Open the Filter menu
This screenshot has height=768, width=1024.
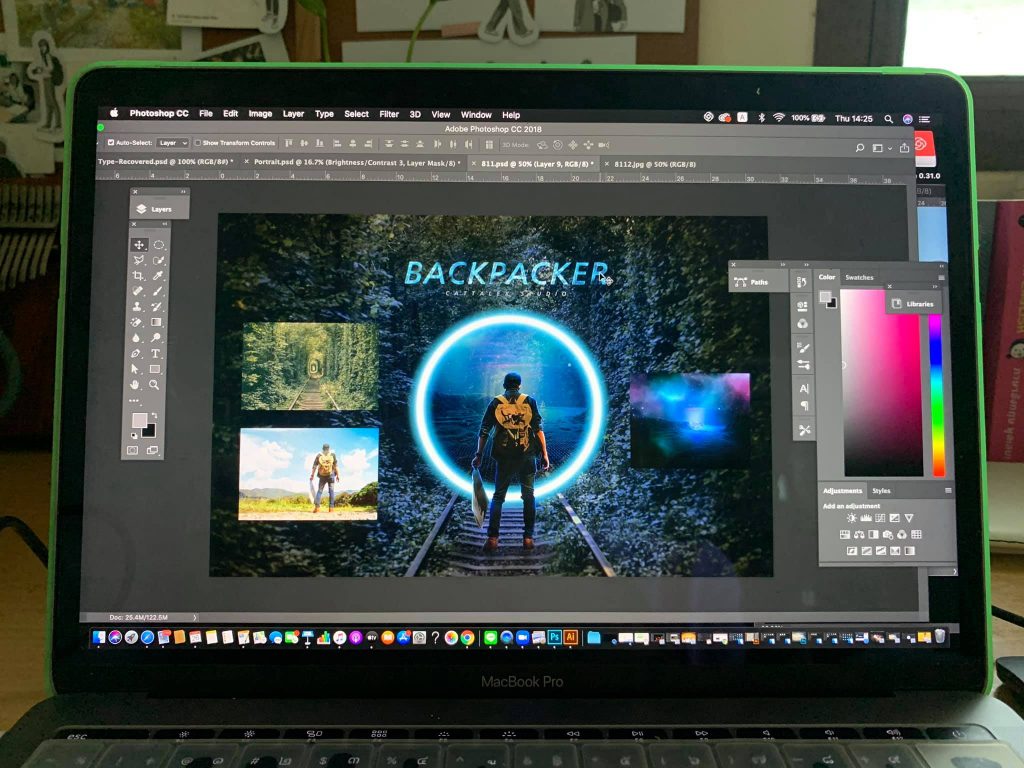[x=389, y=115]
